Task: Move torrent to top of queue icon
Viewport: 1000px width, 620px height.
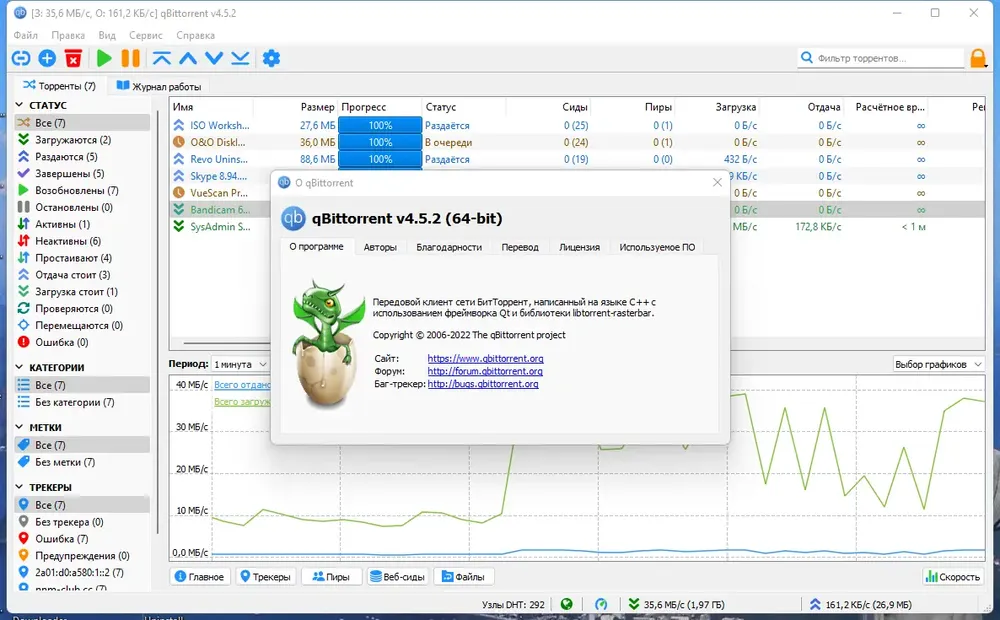Action: tap(161, 59)
